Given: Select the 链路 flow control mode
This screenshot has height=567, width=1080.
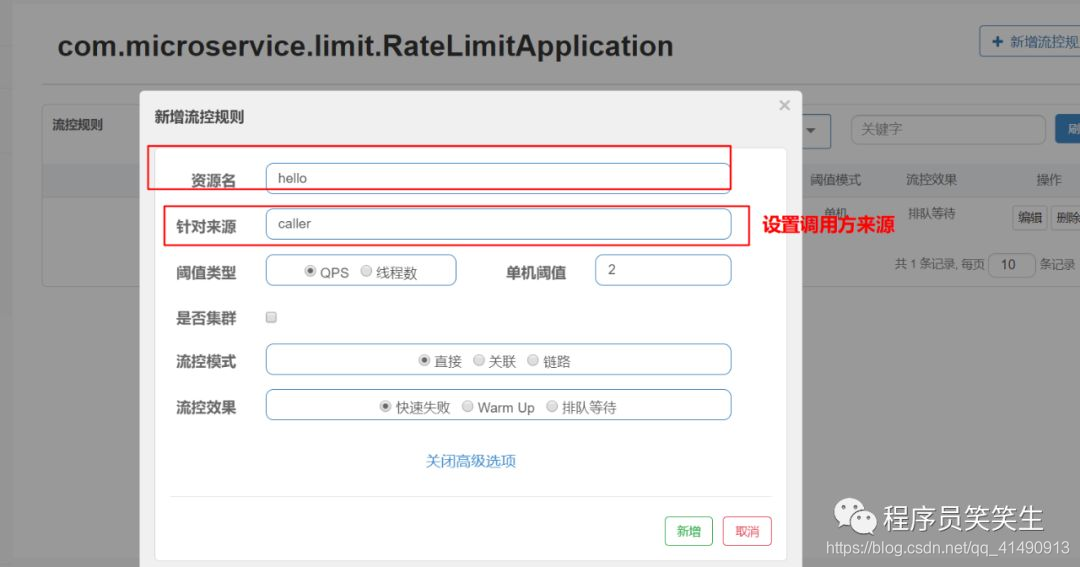Looking at the screenshot, I should tap(532, 360).
